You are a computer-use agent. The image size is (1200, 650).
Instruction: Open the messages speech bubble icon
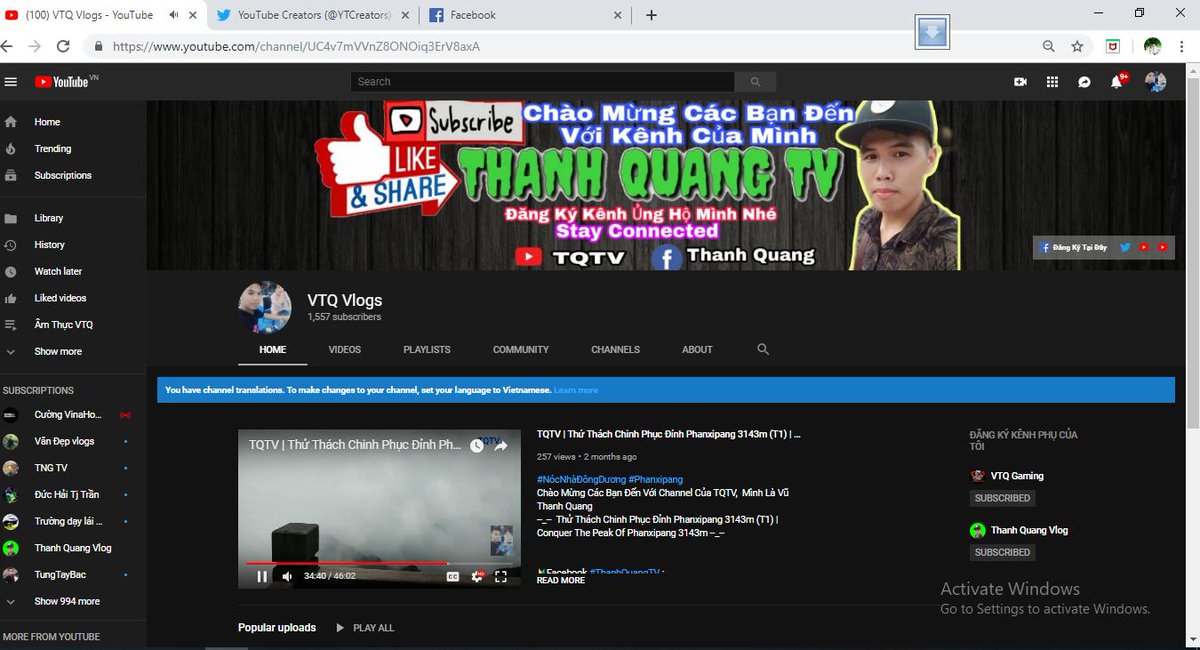(x=1084, y=82)
